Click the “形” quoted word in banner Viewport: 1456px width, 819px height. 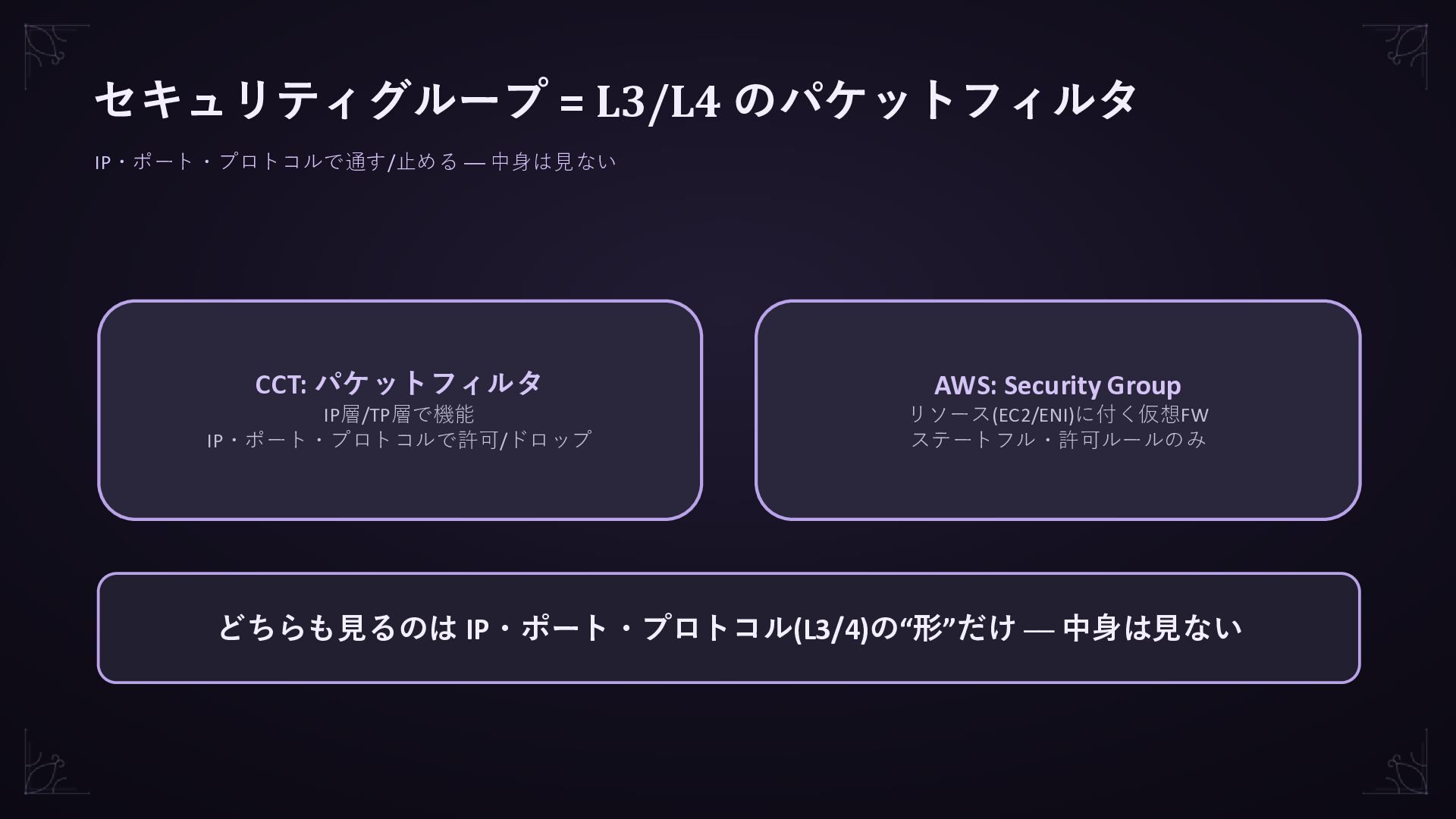[928, 628]
